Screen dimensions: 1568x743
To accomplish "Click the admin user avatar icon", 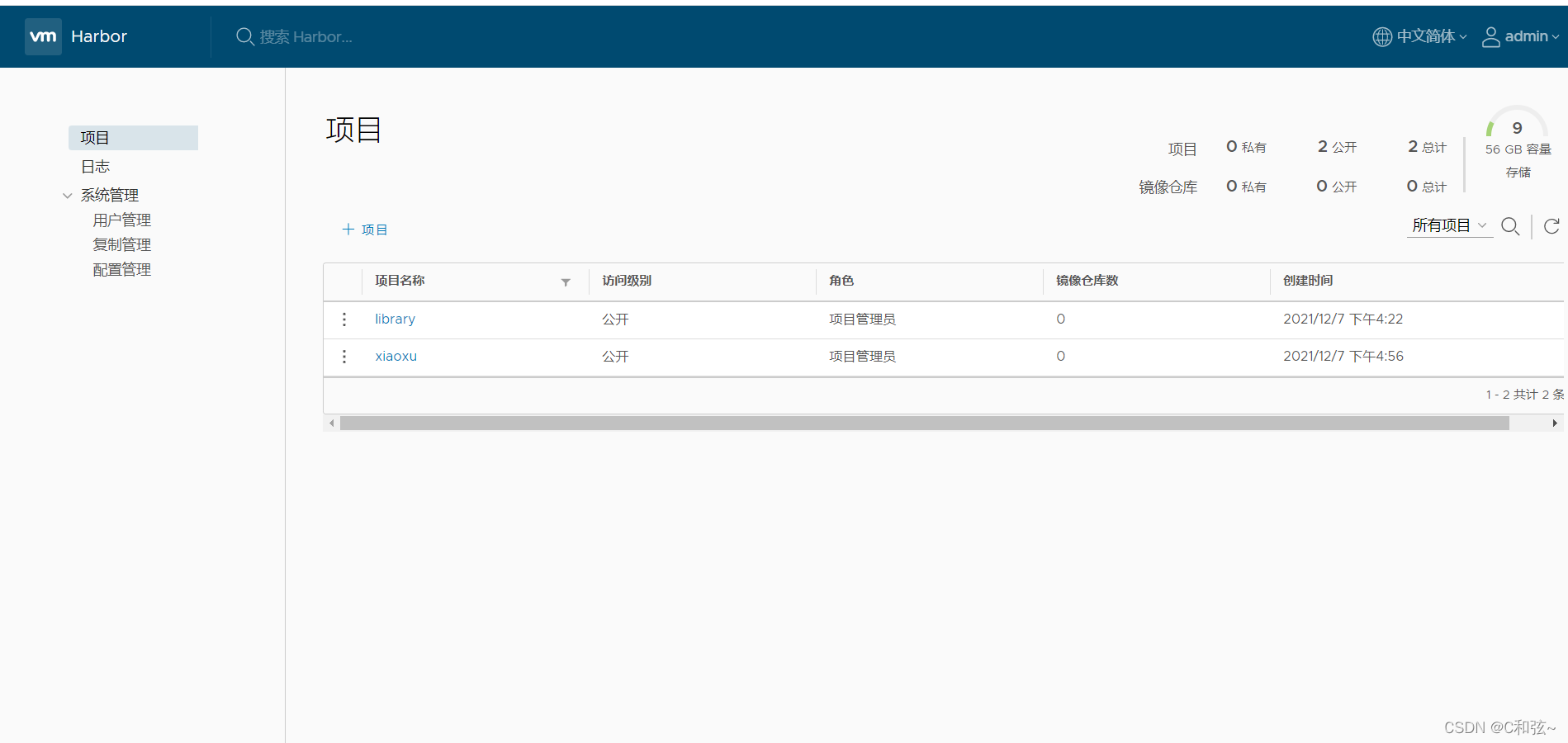I will pos(1490,37).
